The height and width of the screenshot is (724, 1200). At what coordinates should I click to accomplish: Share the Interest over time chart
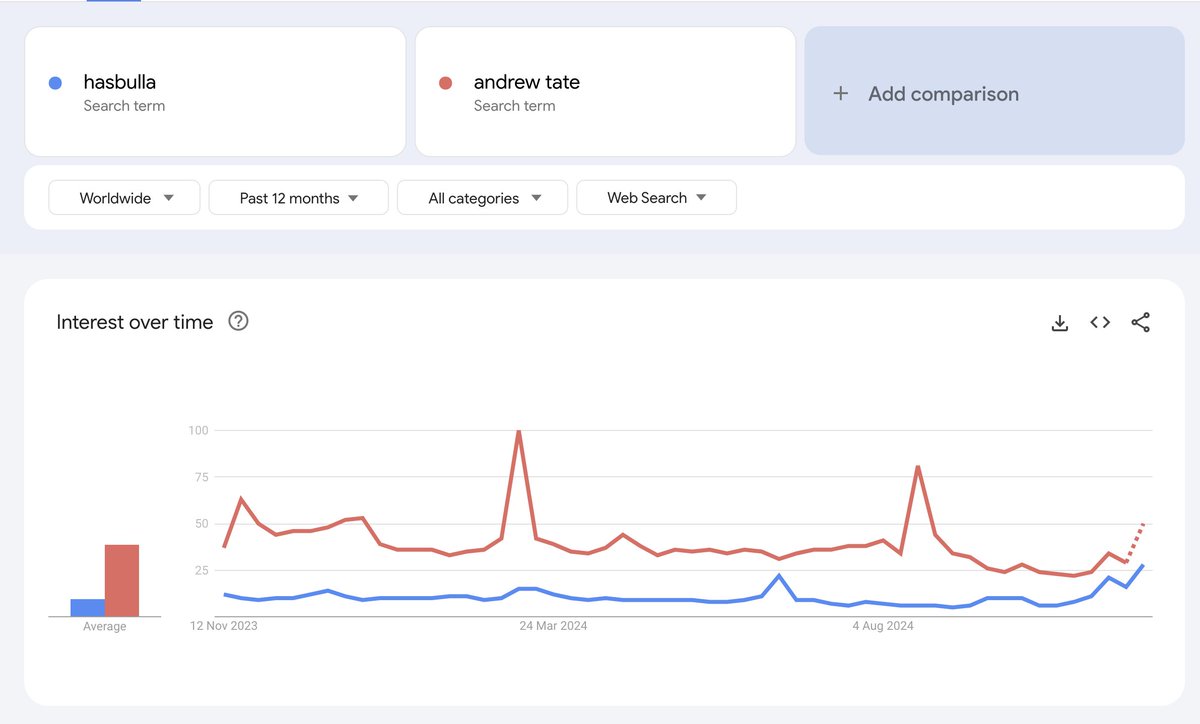coord(1140,322)
